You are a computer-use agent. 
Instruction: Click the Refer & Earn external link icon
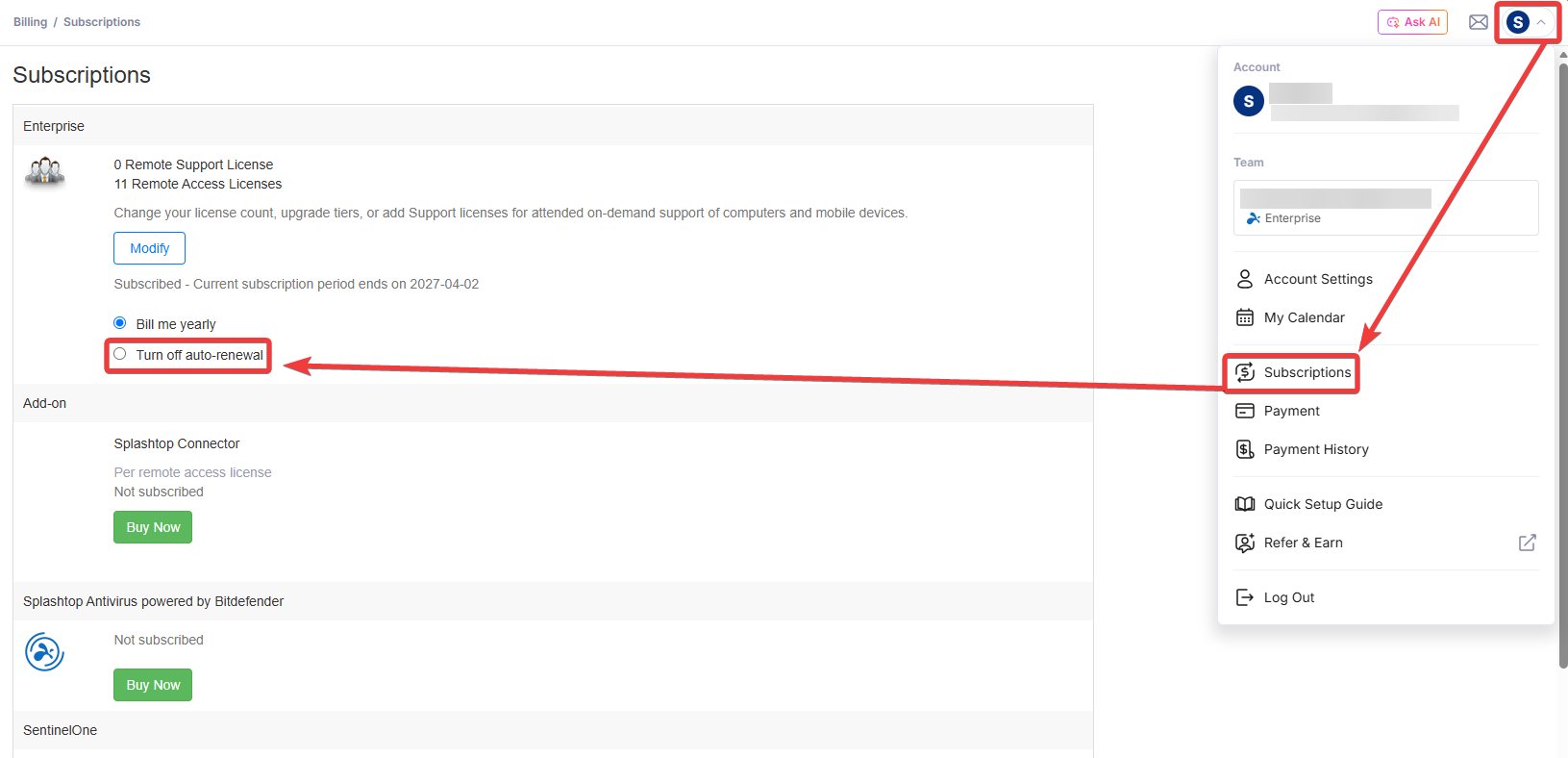1527,543
